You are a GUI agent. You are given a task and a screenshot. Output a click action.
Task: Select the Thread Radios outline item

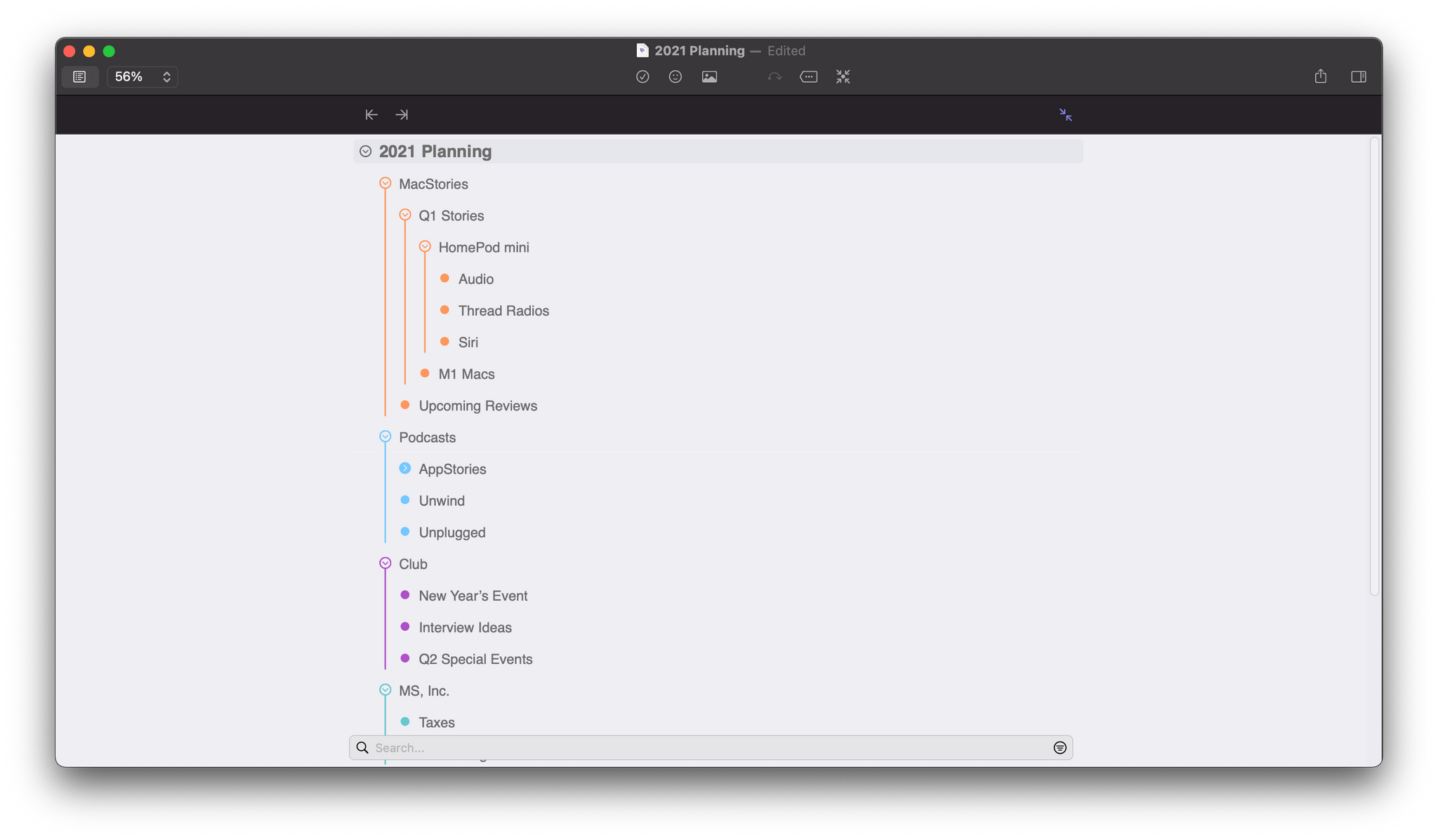(x=503, y=310)
